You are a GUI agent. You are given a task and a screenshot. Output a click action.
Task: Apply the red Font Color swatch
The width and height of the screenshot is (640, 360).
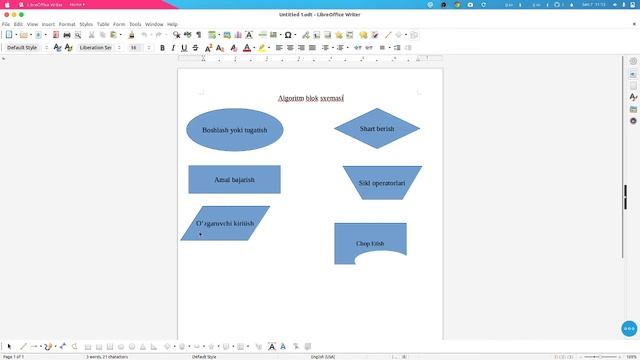point(247,48)
